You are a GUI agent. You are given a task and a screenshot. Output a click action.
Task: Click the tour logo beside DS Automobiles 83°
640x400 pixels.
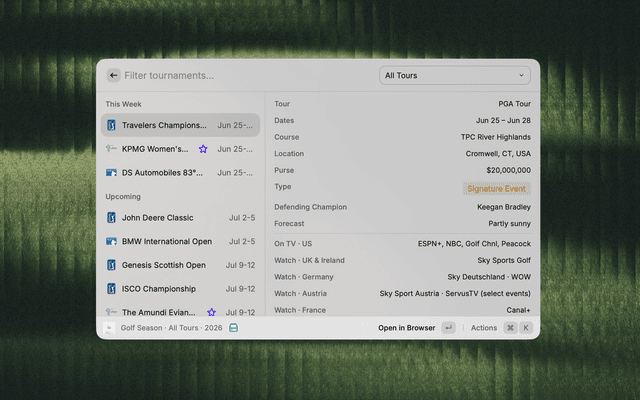tap(111, 172)
